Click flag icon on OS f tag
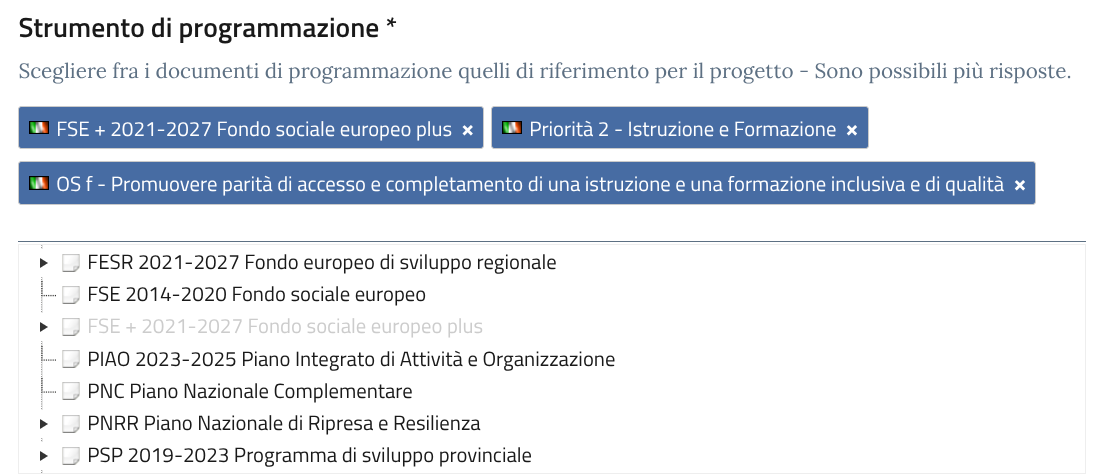Image resolution: width=1101 pixels, height=476 pixels. coord(40,184)
